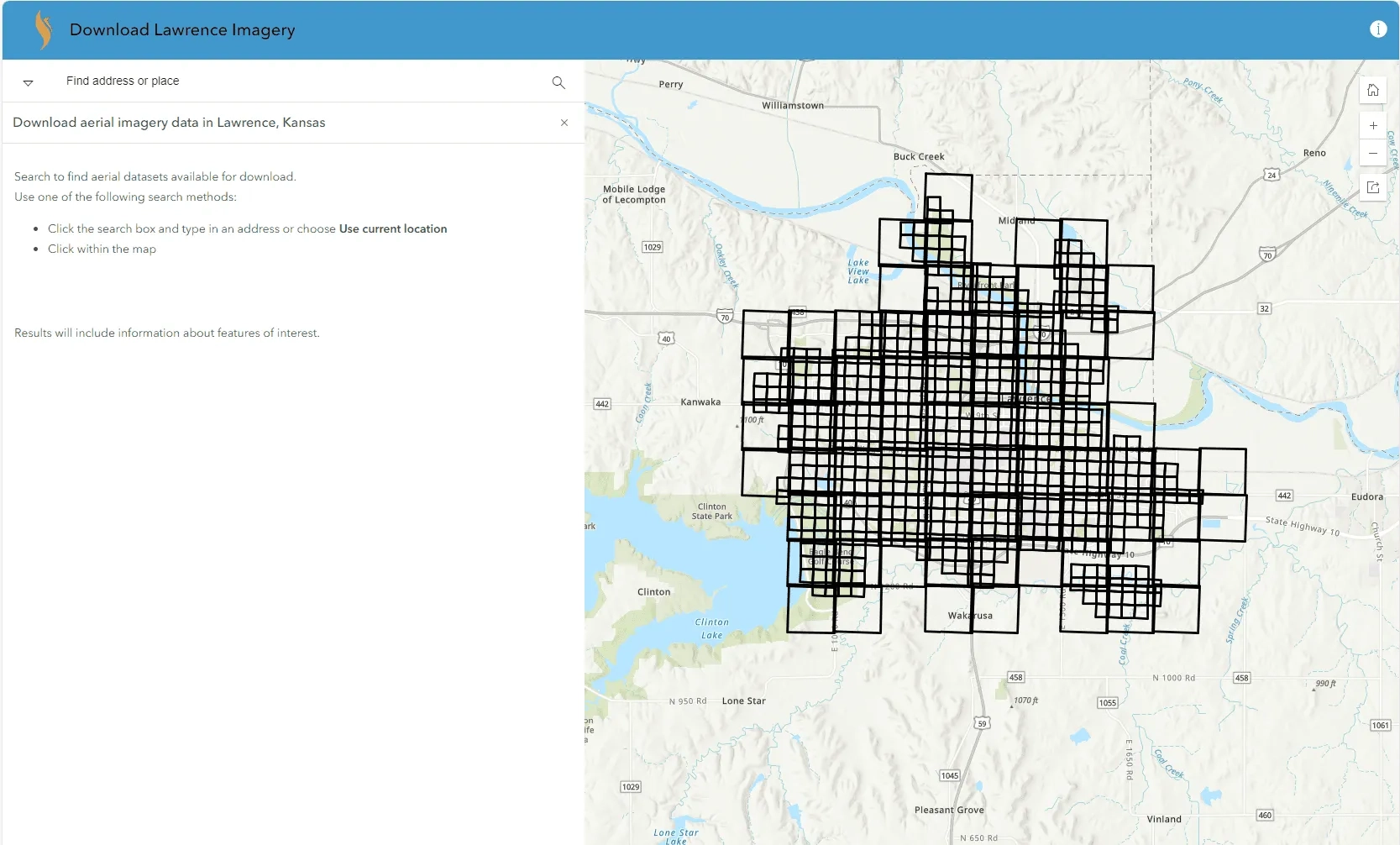Open the Download Lawrence Imagery title banner

coord(182,29)
